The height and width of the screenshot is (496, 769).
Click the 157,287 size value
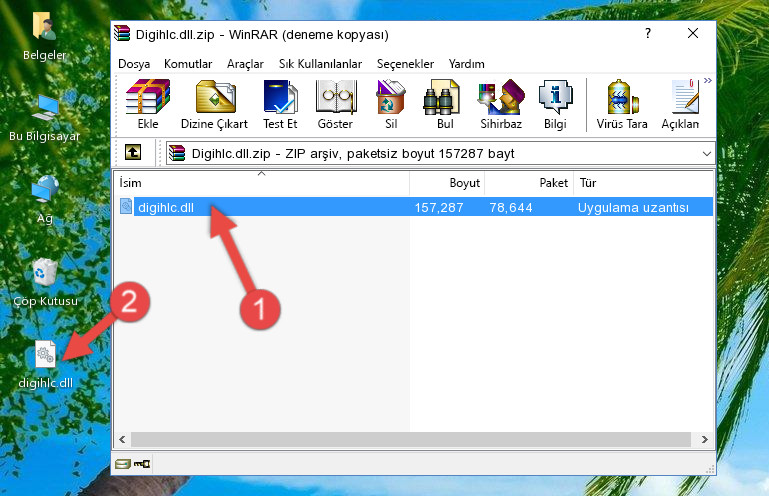tap(438, 208)
